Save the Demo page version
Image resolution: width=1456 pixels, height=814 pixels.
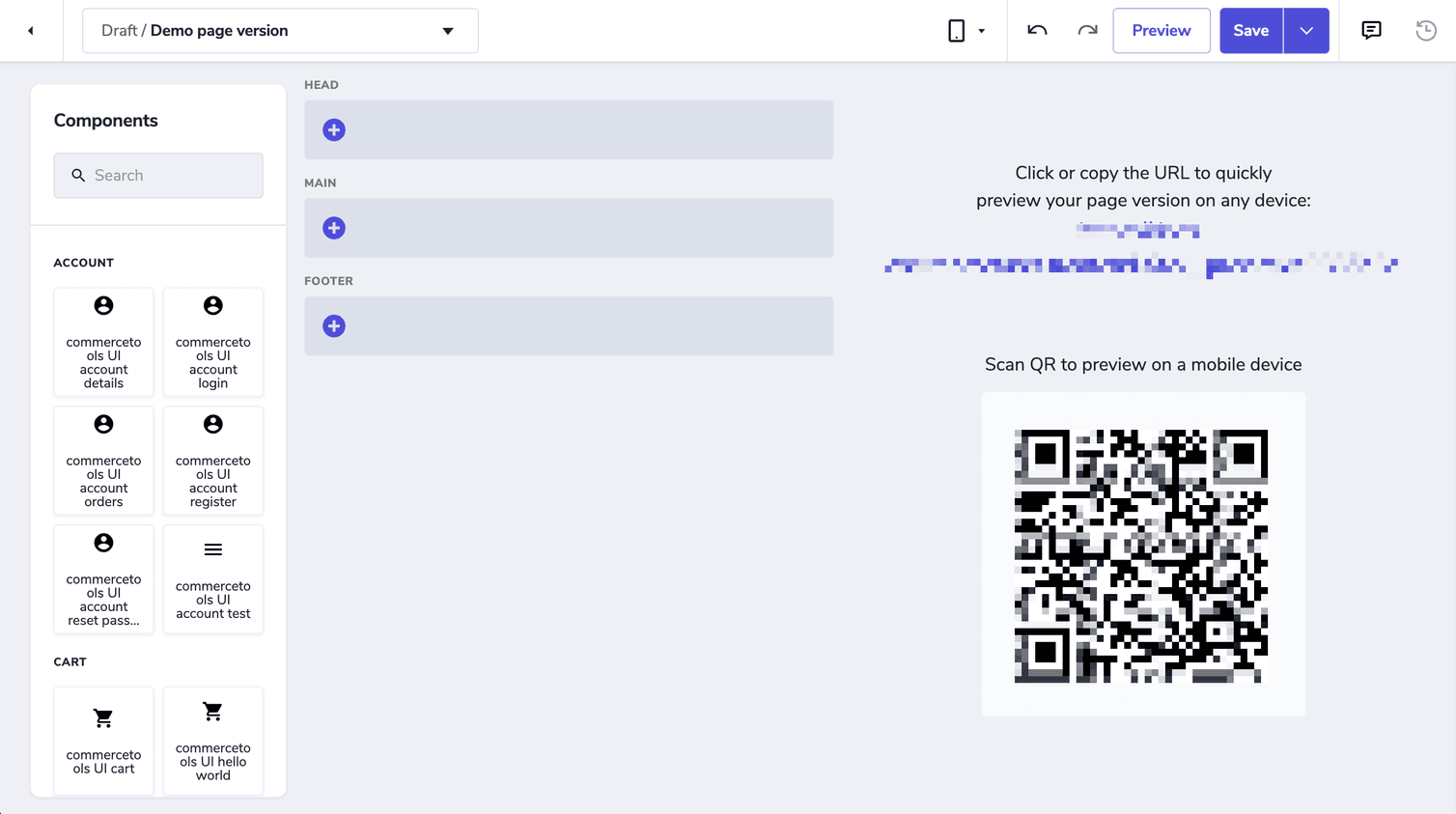tap(1250, 30)
